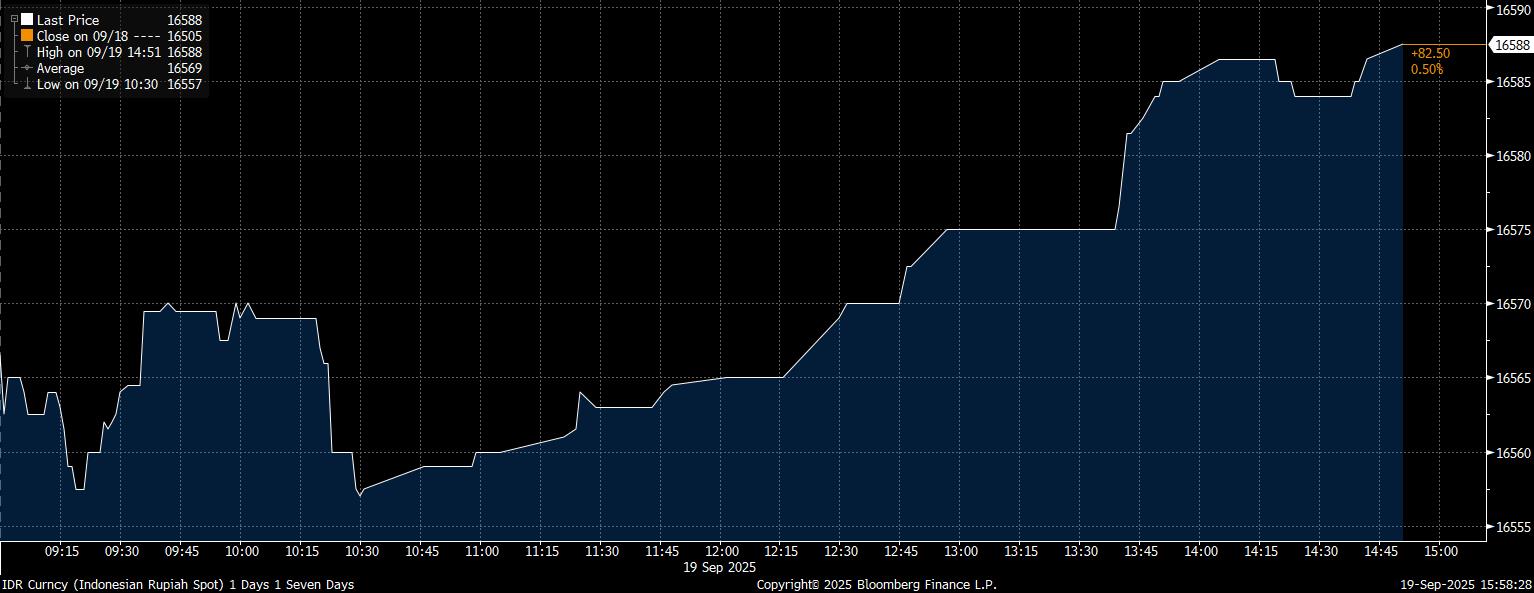Click the 16575 y-axis price label
Image resolution: width=1534 pixels, height=593 pixels.
tap(1511, 230)
